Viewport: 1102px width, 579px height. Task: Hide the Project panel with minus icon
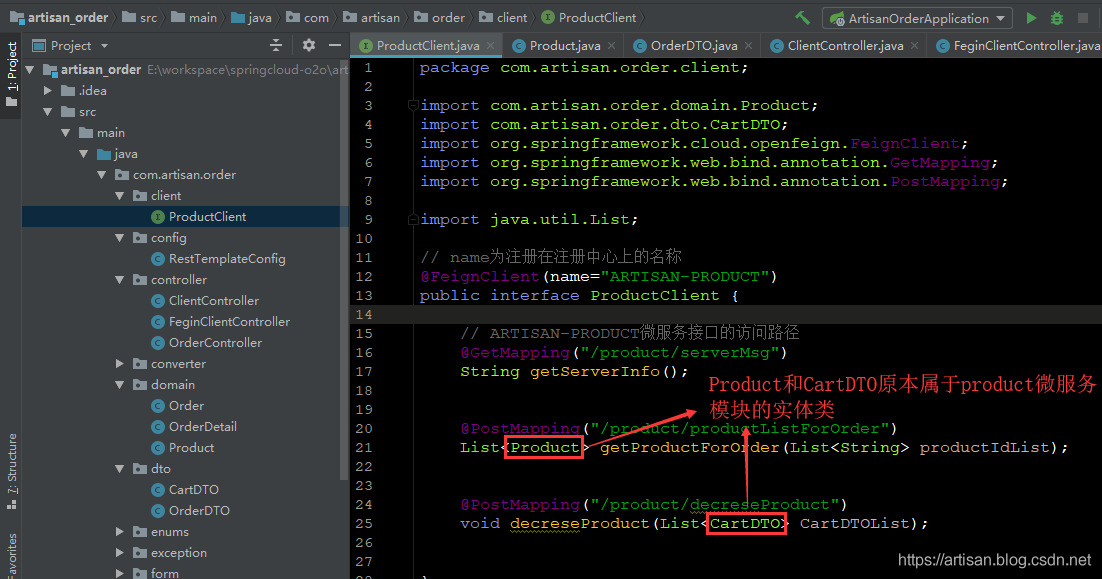pos(333,45)
